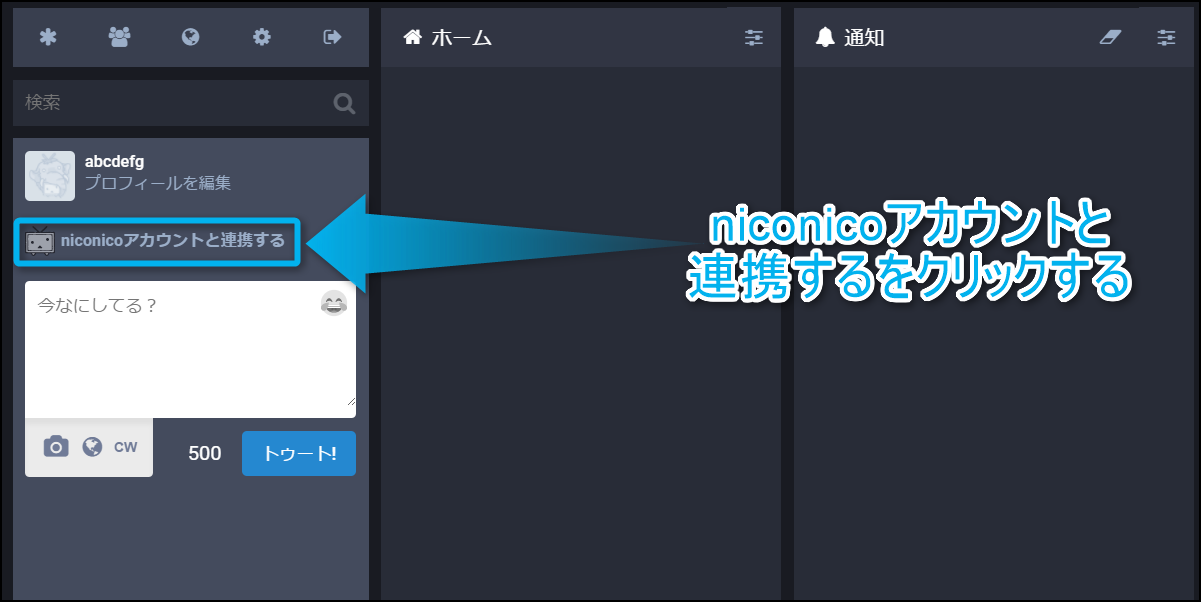Open post privacy dropdown globe icon
The image size is (1201, 602).
92,447
